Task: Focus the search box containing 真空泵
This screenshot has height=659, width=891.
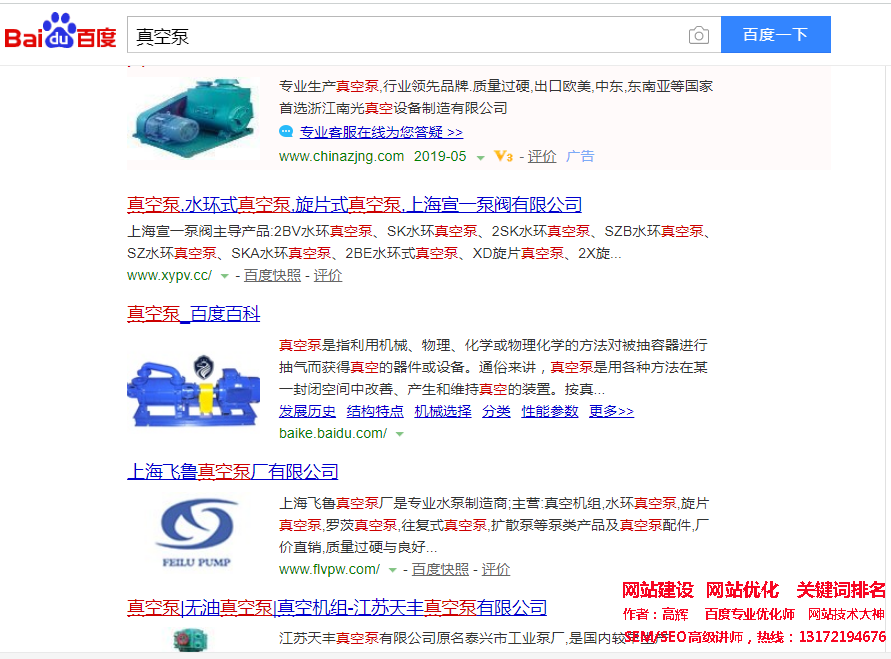Action: pos(406,35)
